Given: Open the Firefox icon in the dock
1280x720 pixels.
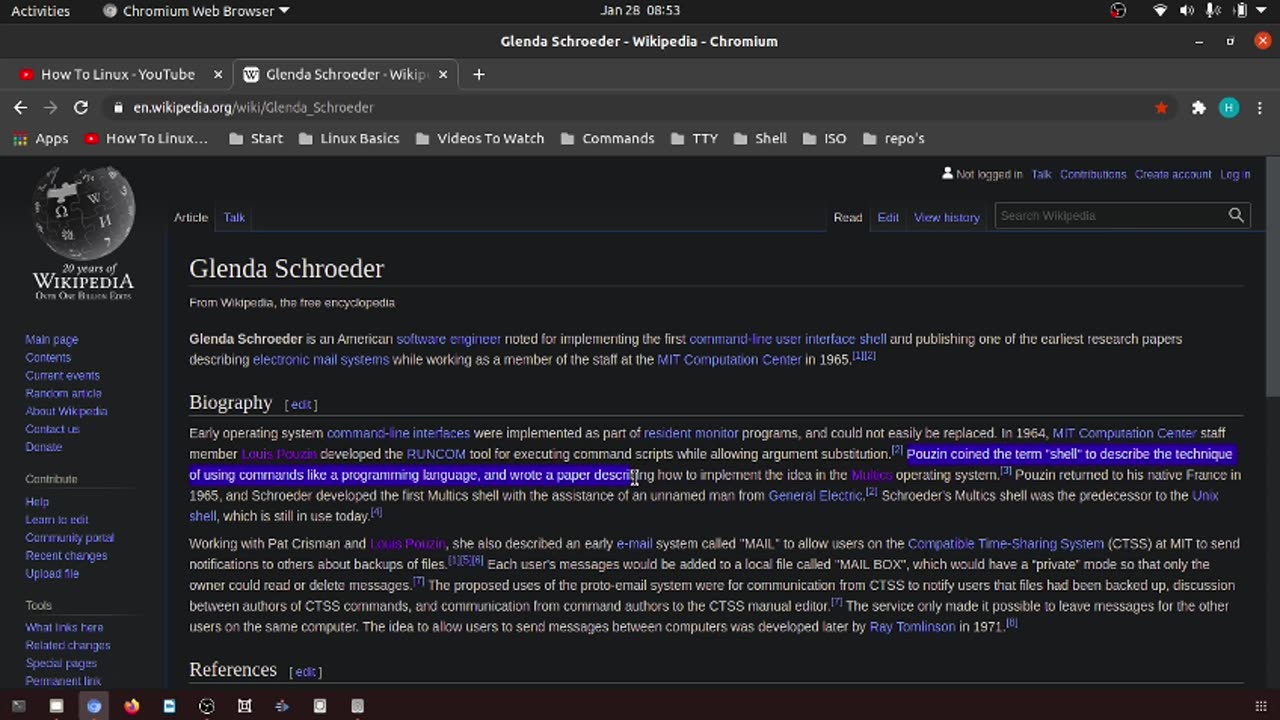Looking at the screenshot, I should tap(131, 706).
